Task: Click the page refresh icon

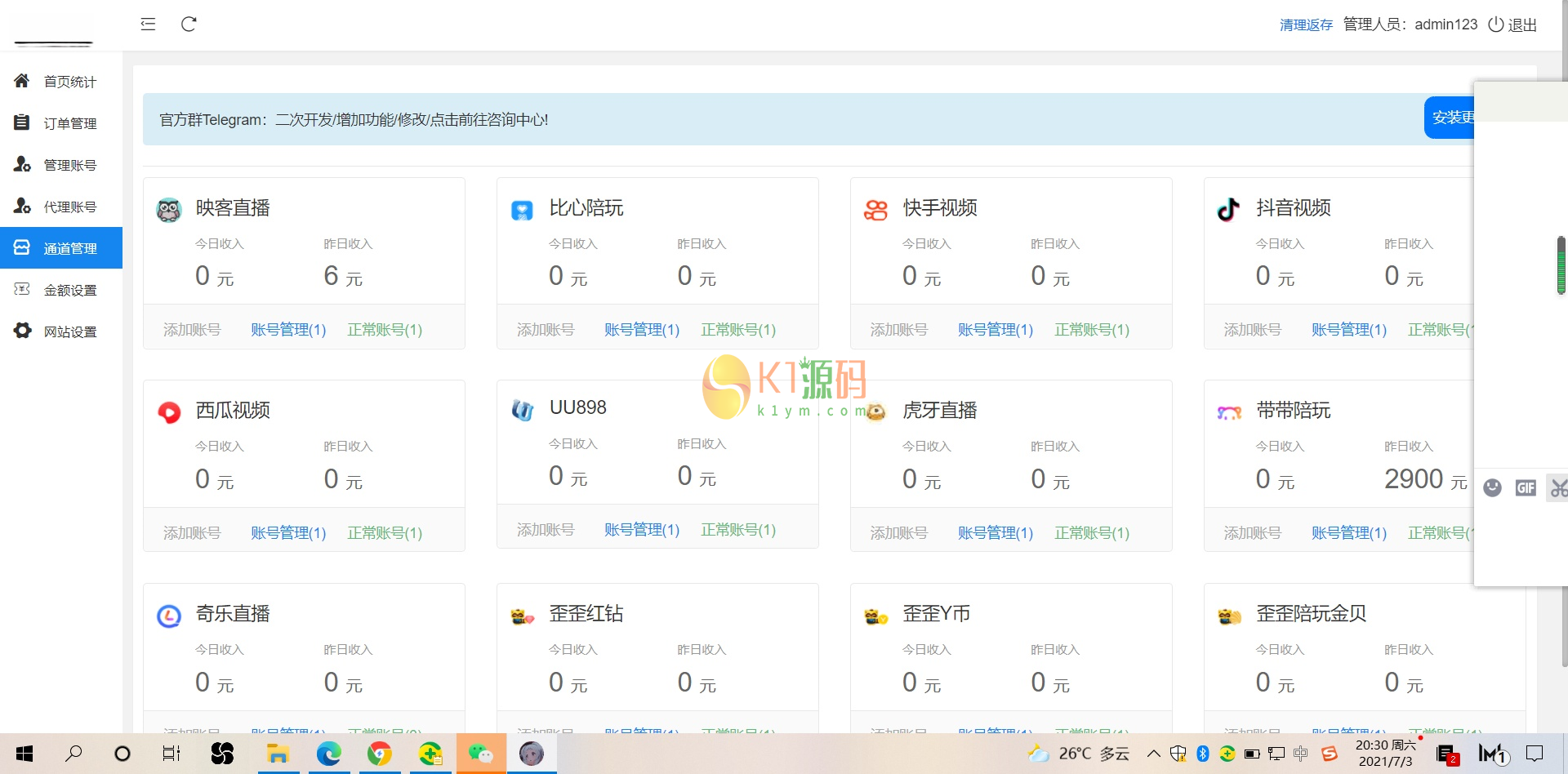Action: (189, 24)
